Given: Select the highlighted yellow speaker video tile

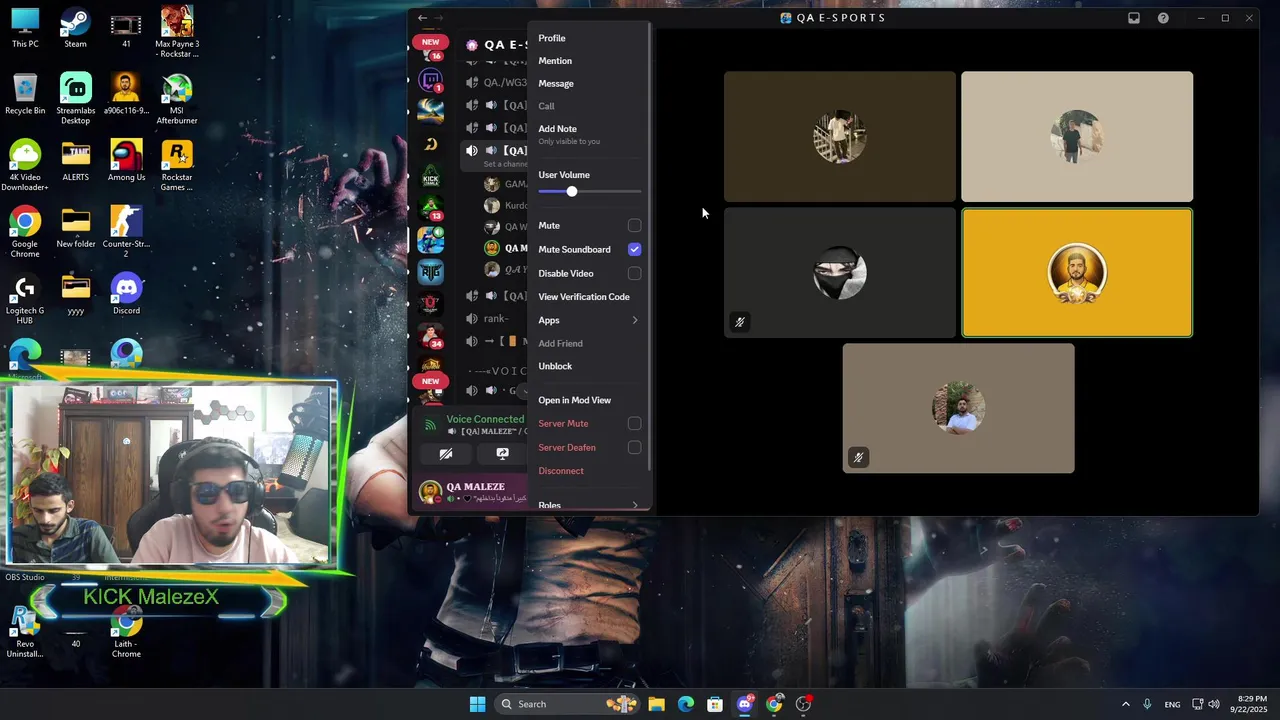Looking at the screenshot, I should [1077, 273].
